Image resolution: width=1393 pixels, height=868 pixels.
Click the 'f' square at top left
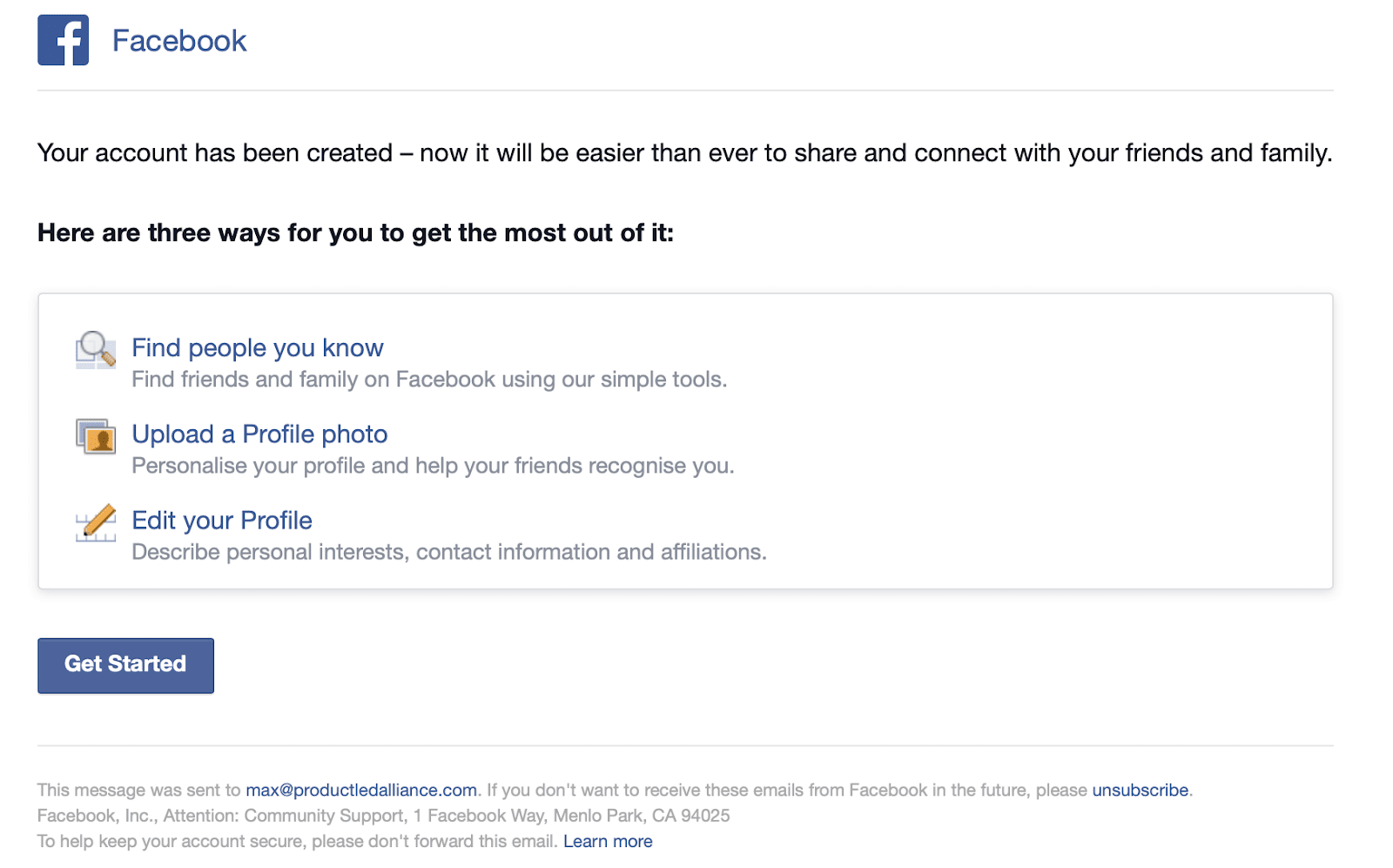[63, 40]
